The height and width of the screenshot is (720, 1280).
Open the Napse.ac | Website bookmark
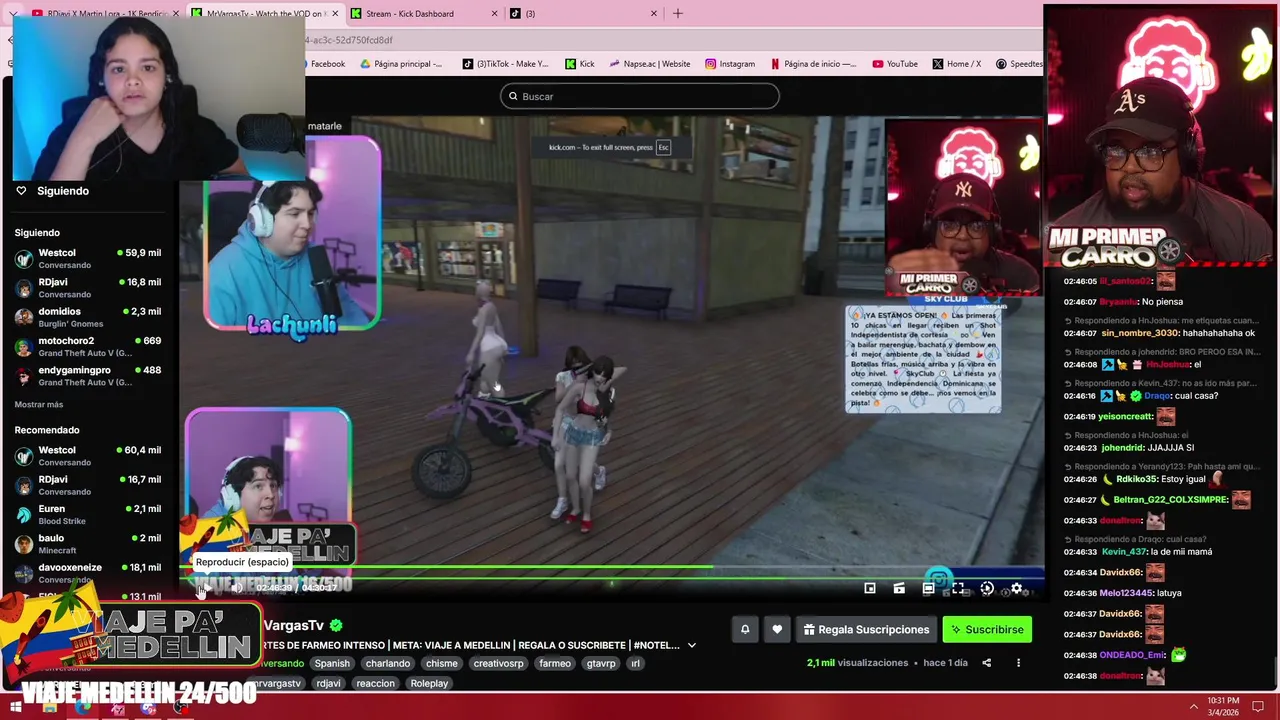point(649,63)
